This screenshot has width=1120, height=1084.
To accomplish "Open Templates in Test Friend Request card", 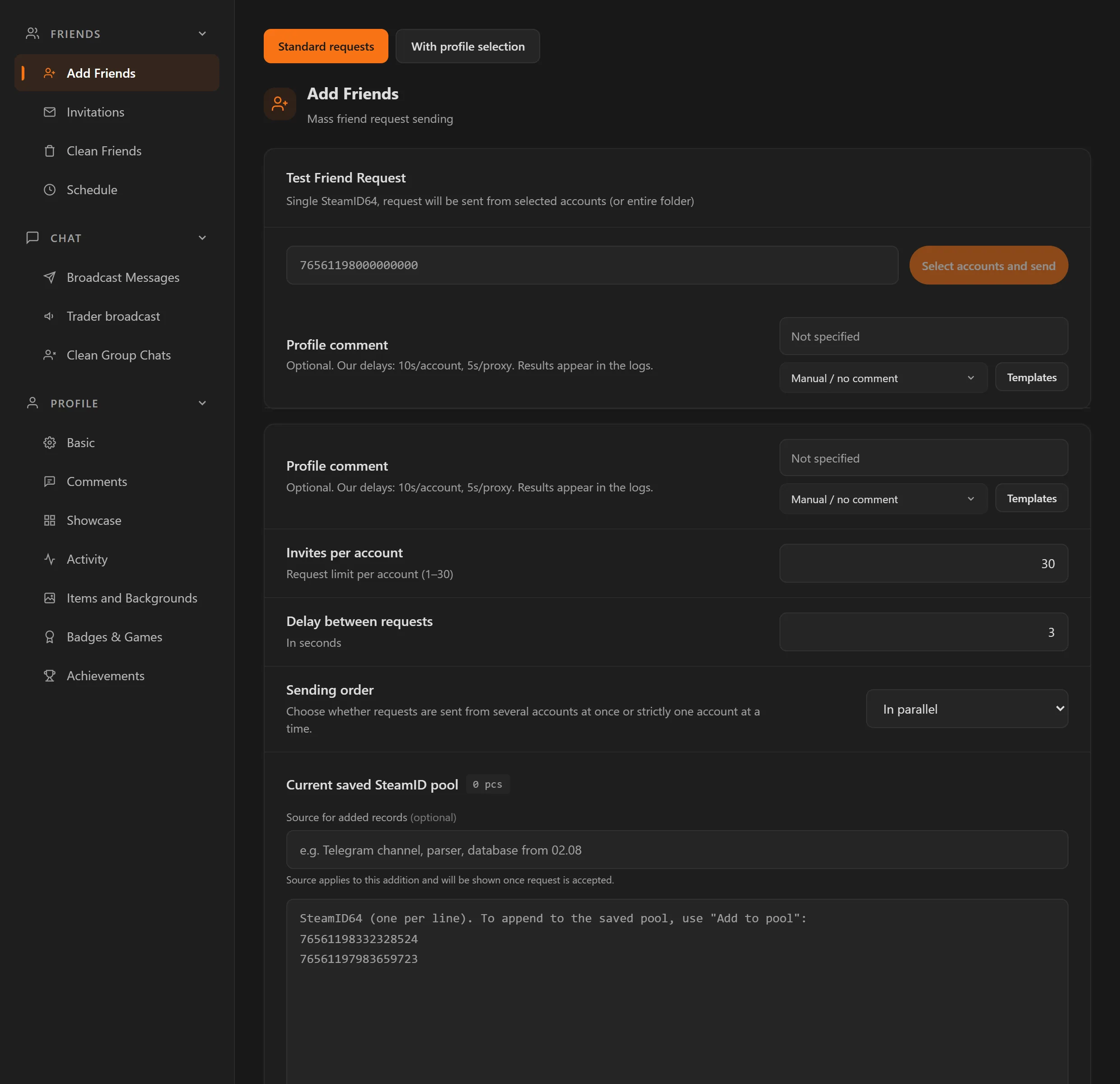I will 1031,377.
